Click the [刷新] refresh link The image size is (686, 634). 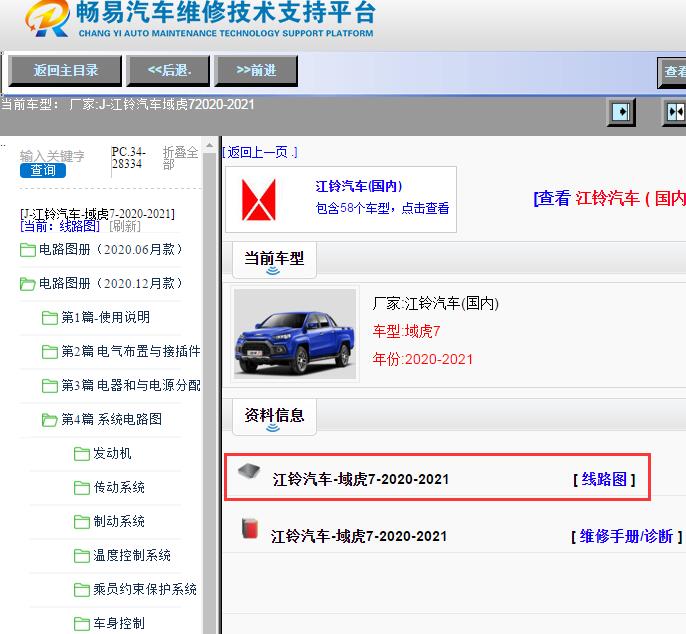click(125, 226)
